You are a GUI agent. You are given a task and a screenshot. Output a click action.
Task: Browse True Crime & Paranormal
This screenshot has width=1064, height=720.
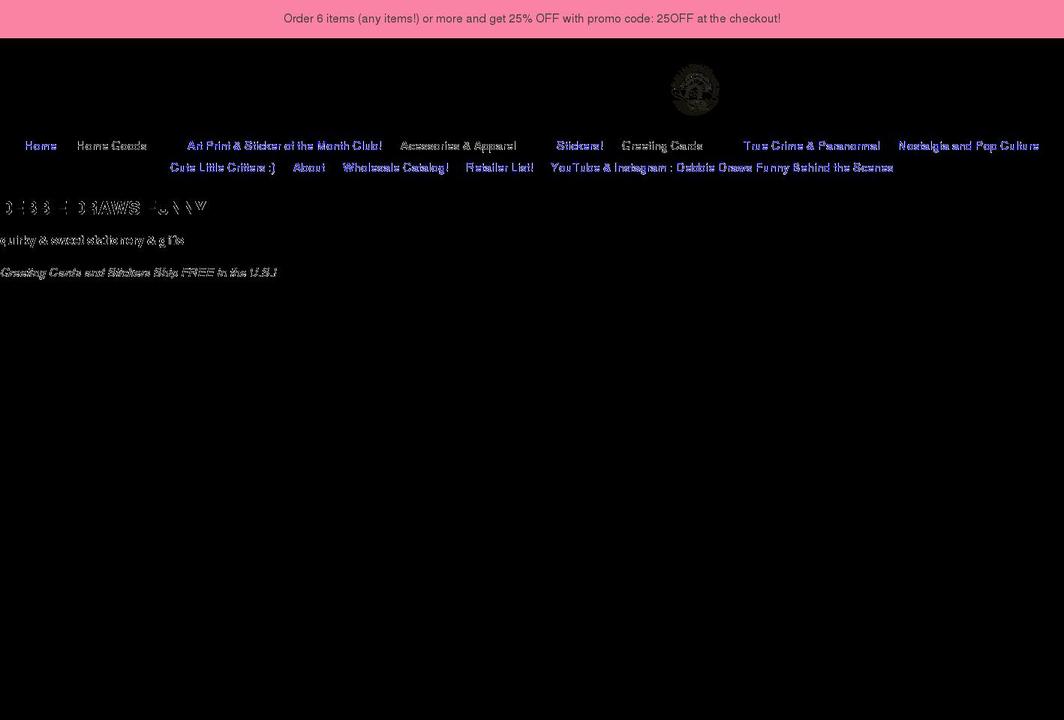[812, 146]
